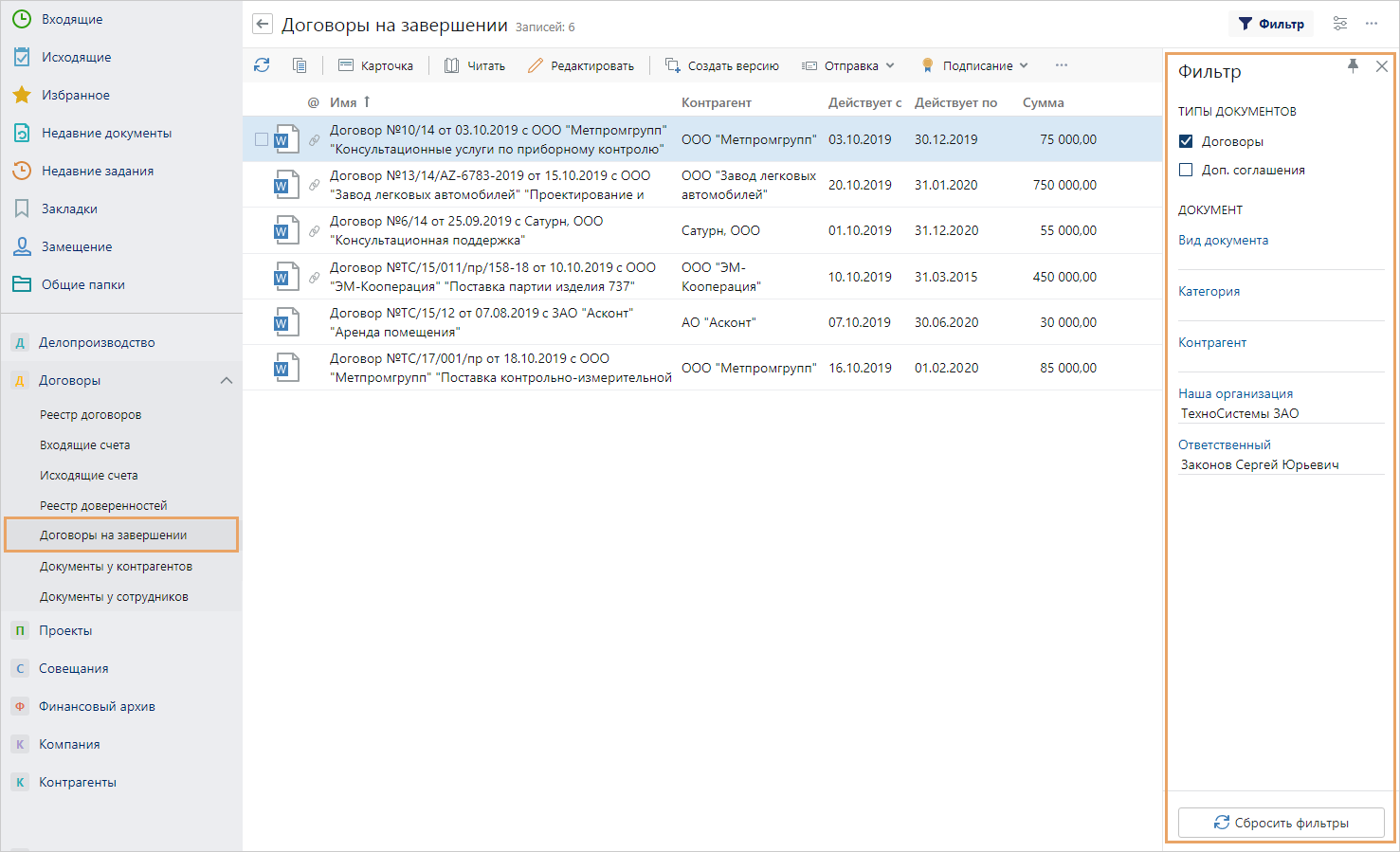
Task: Collapse the Договоры sidebar section
Action: [x=226, y=380]
